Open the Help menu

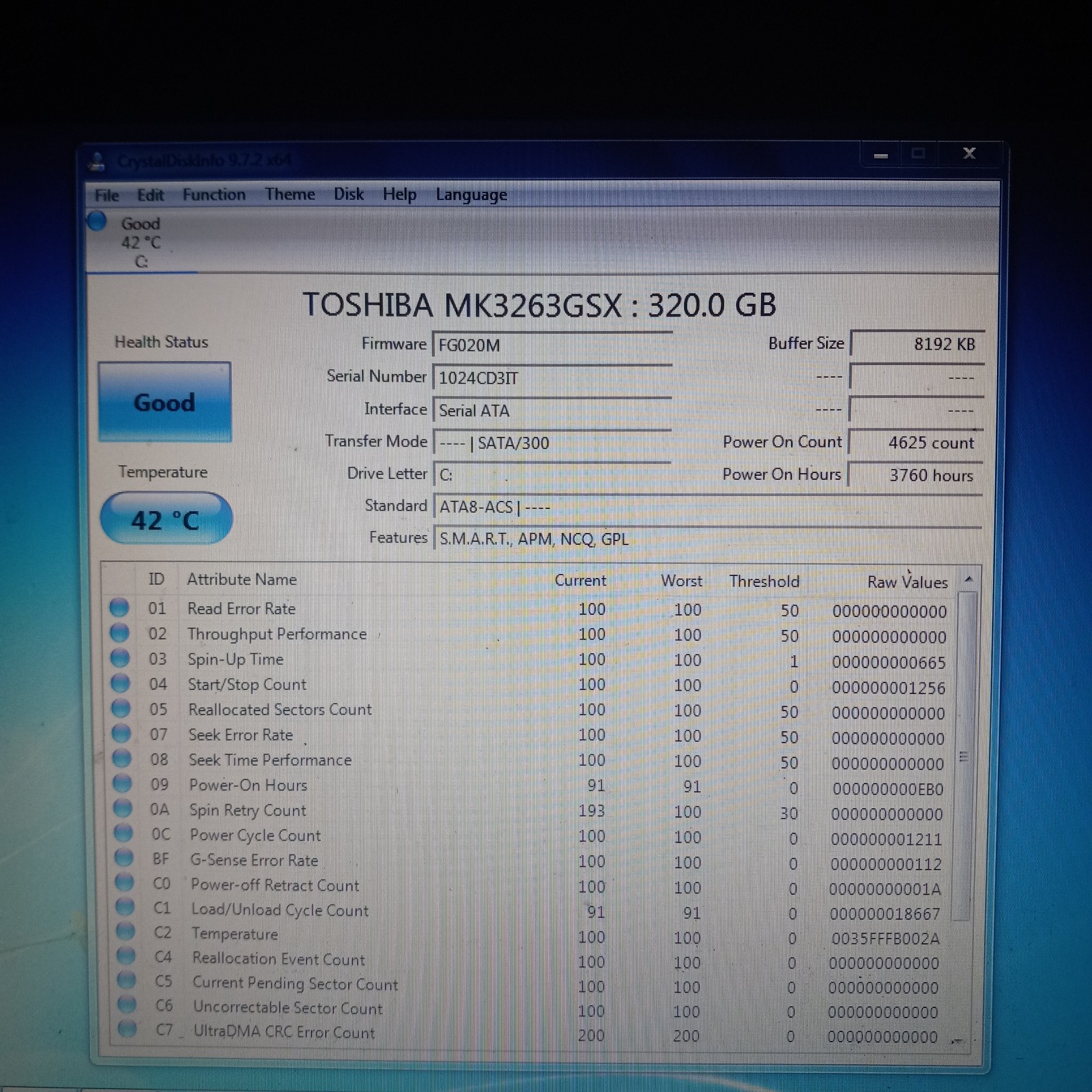point(399,195)
